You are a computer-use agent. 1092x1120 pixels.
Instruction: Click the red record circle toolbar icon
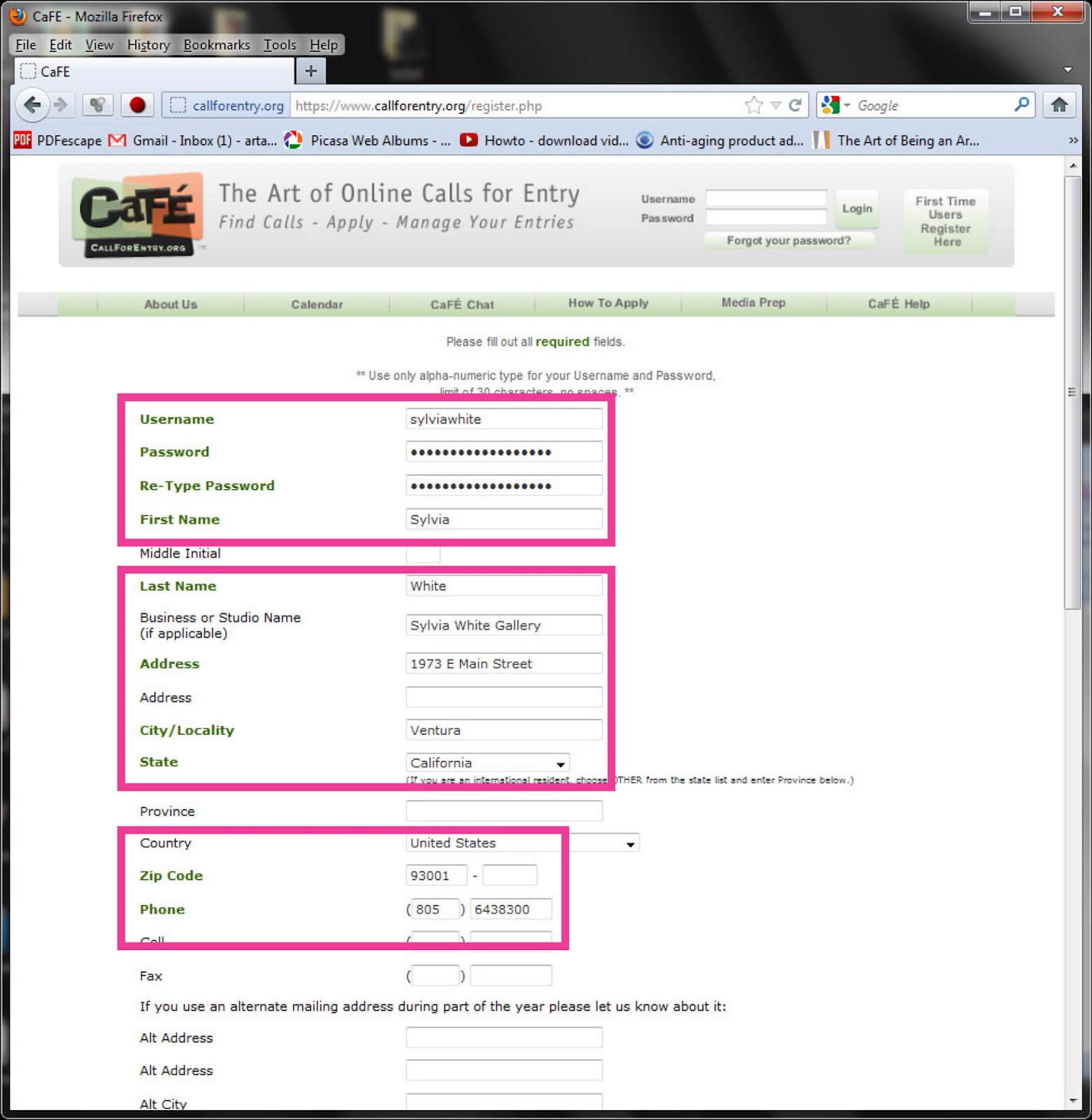click(x=137, y=105)
